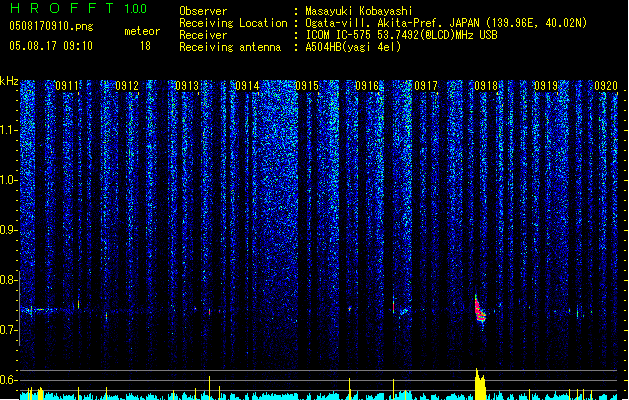
Task: Click the 0915 time marker
Action: [307, 86]
